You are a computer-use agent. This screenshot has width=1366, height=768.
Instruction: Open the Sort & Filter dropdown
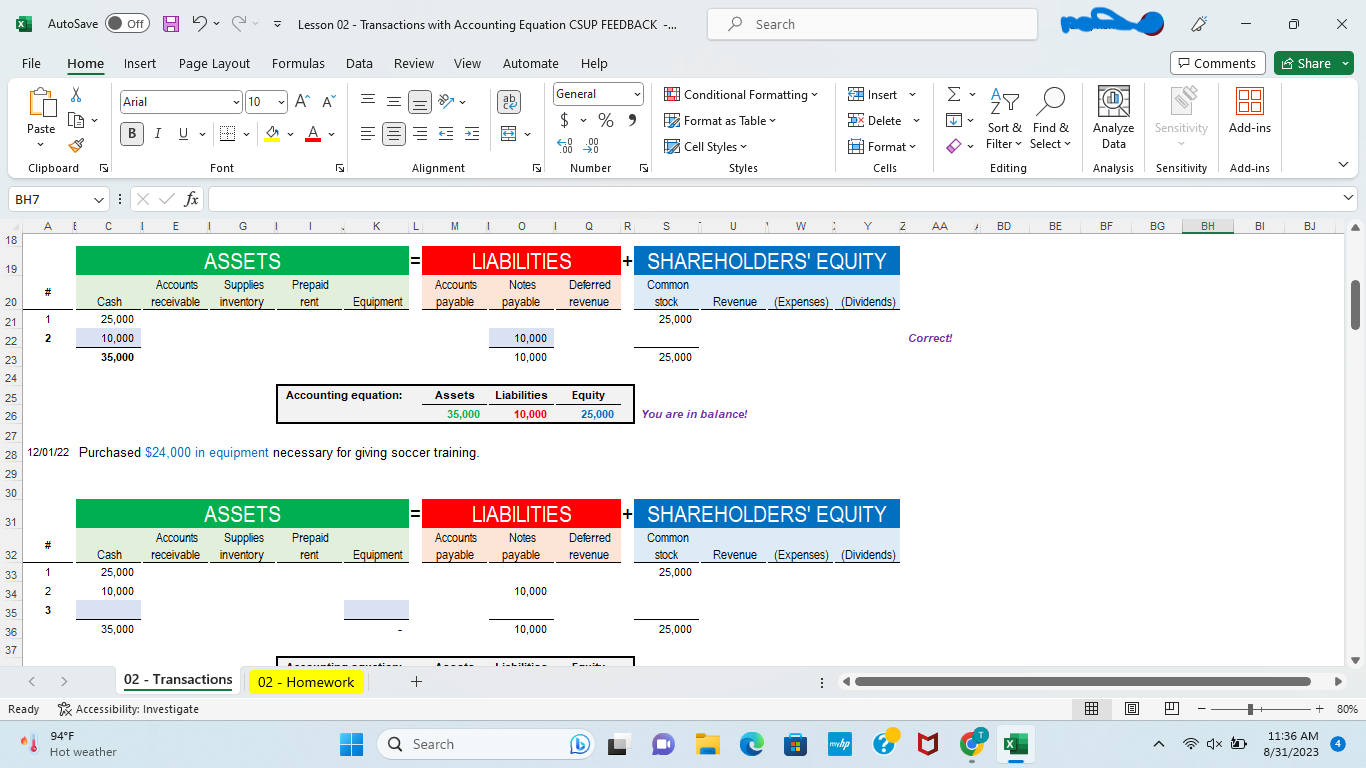(x=1004, y=118)
